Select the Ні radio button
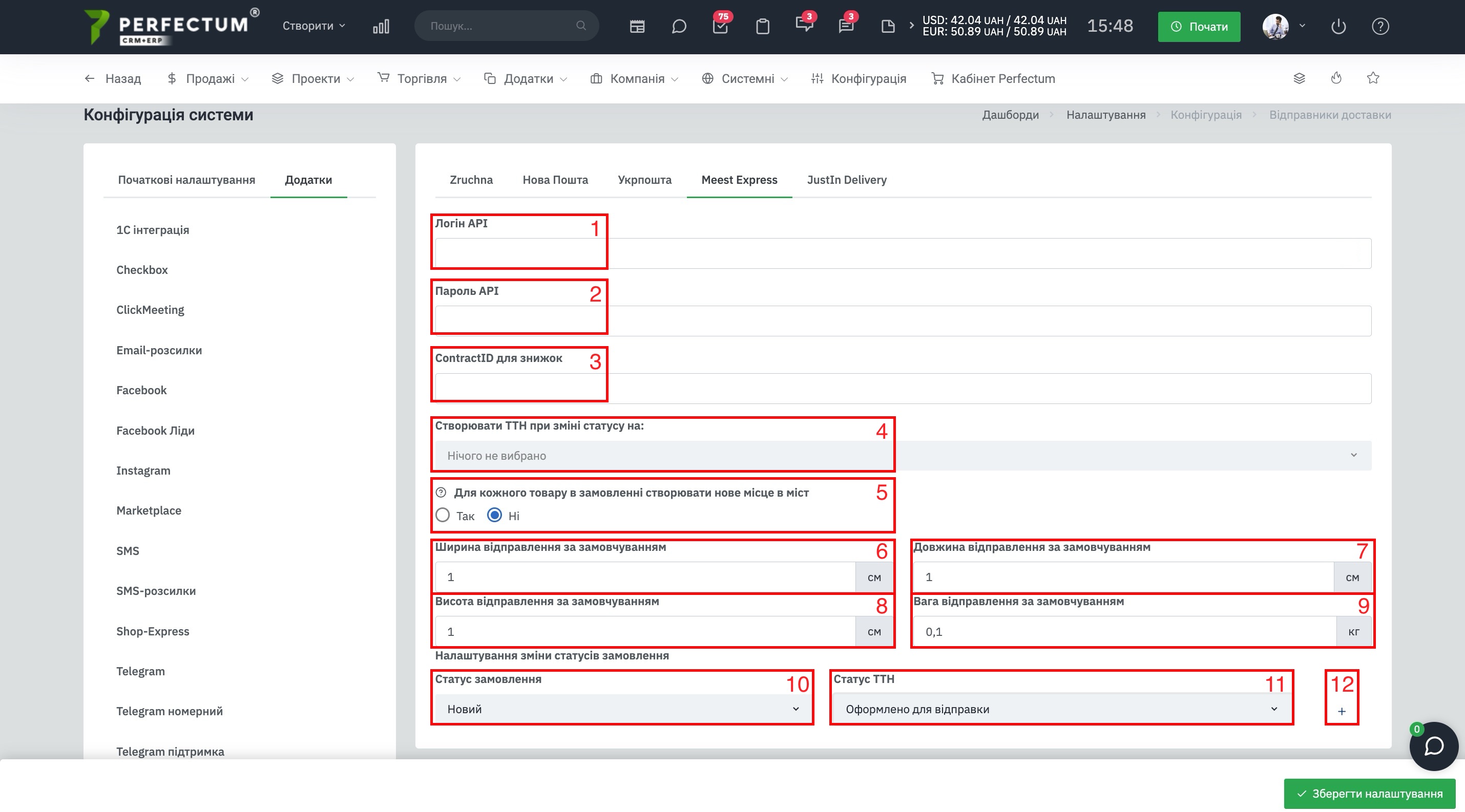Screen dimensions: 1465x812 point(494,516)
